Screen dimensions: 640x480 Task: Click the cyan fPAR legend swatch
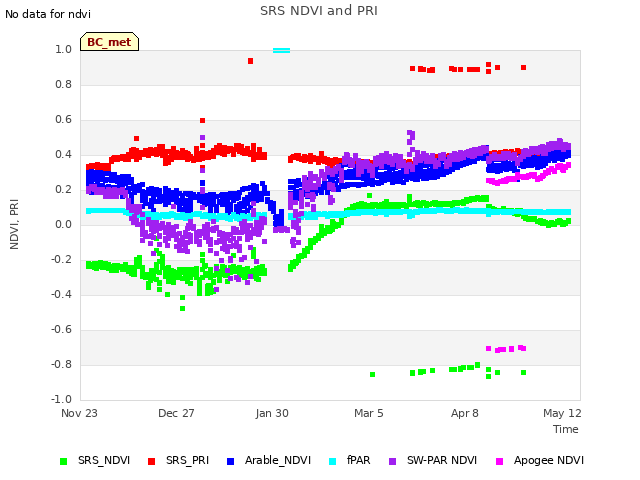pos(333,461)
